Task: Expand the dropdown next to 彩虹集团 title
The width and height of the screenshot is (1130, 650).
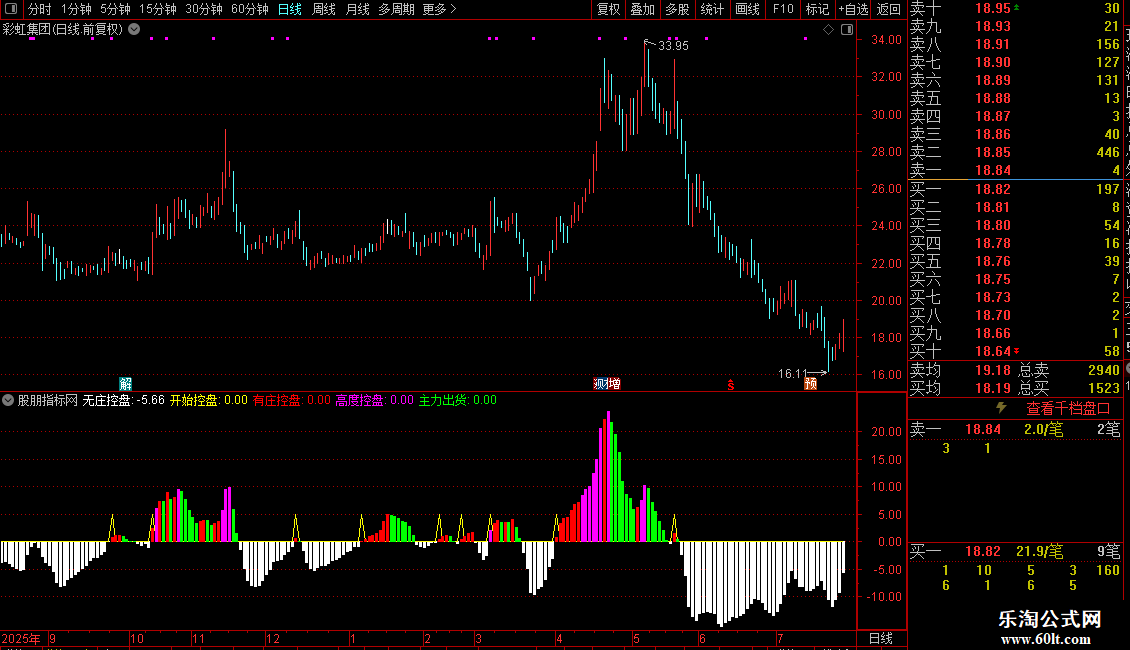Action: tap(134, 30)
